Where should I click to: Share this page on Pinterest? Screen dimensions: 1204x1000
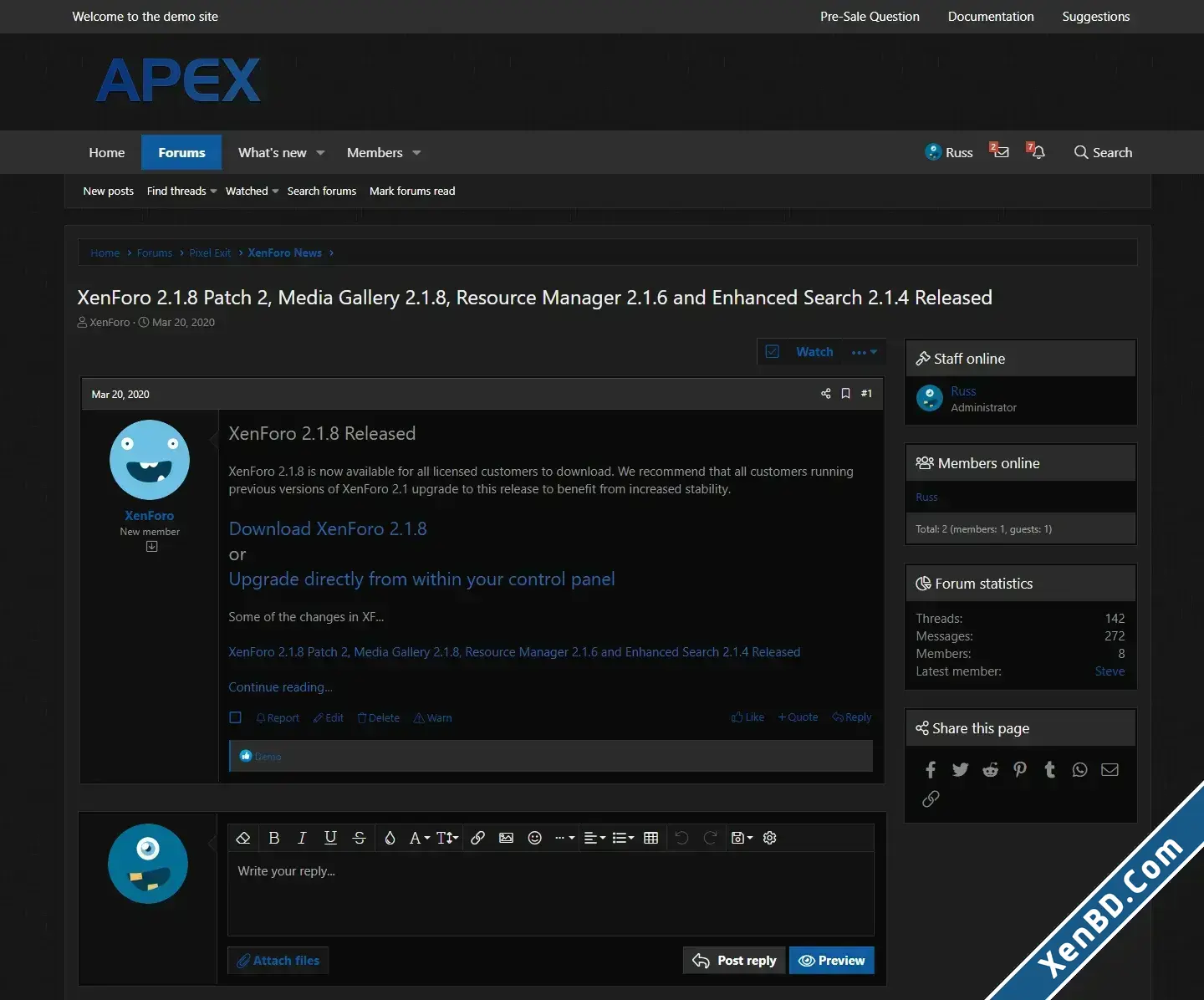(1020, 769)
